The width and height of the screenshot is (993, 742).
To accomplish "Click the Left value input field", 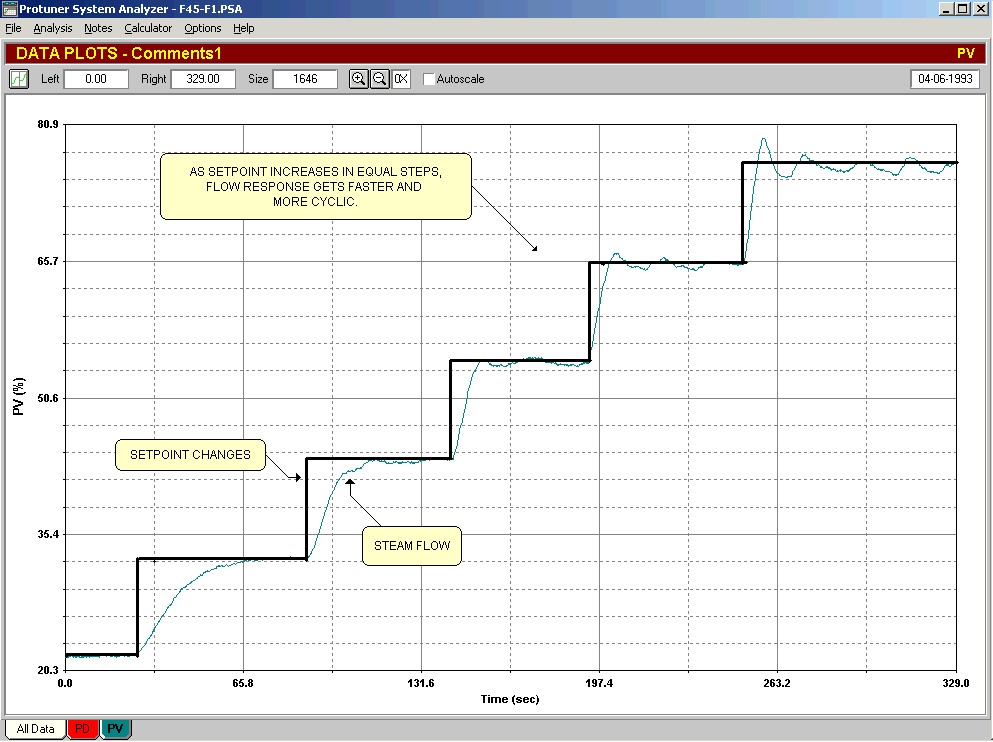I will click(96, 79).
